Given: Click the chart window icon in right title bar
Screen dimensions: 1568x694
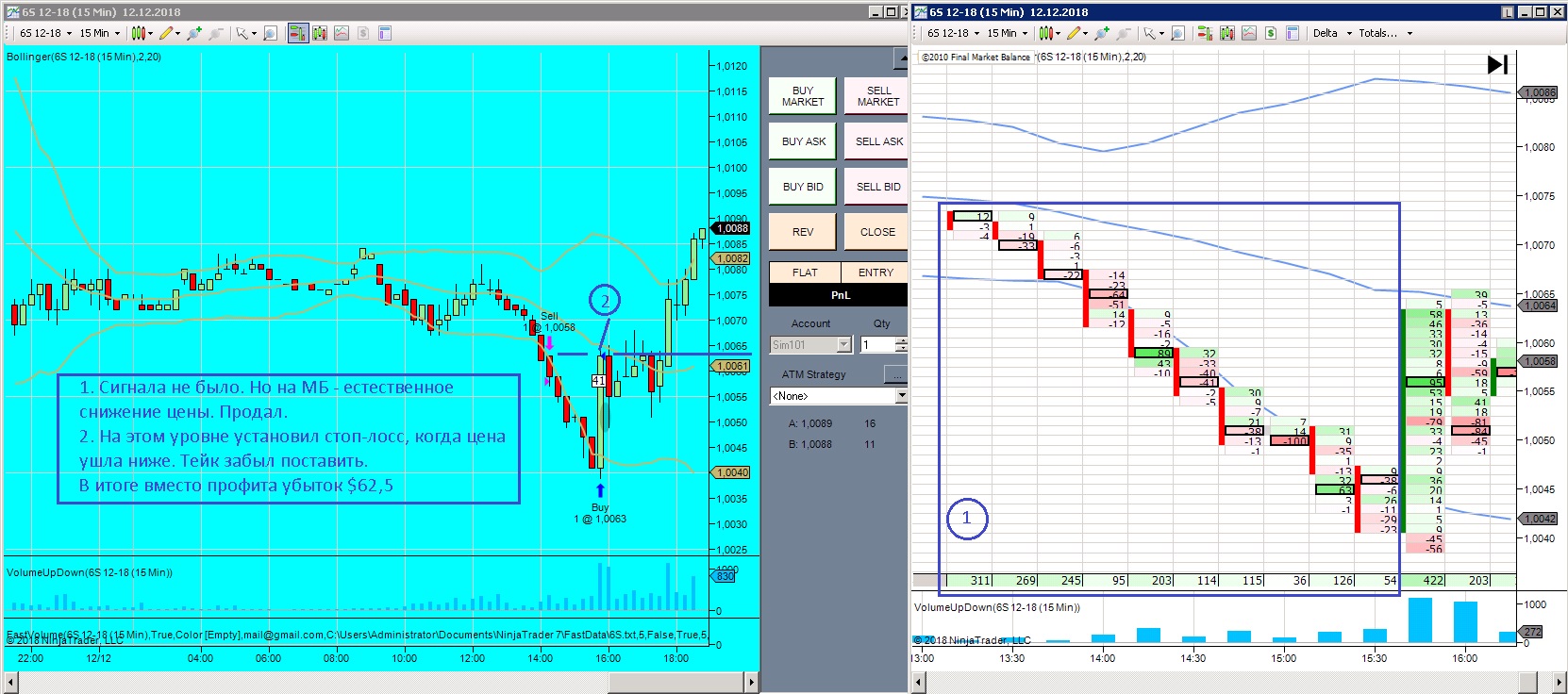Looking at the screenshot, I should [x=921, y=12].
